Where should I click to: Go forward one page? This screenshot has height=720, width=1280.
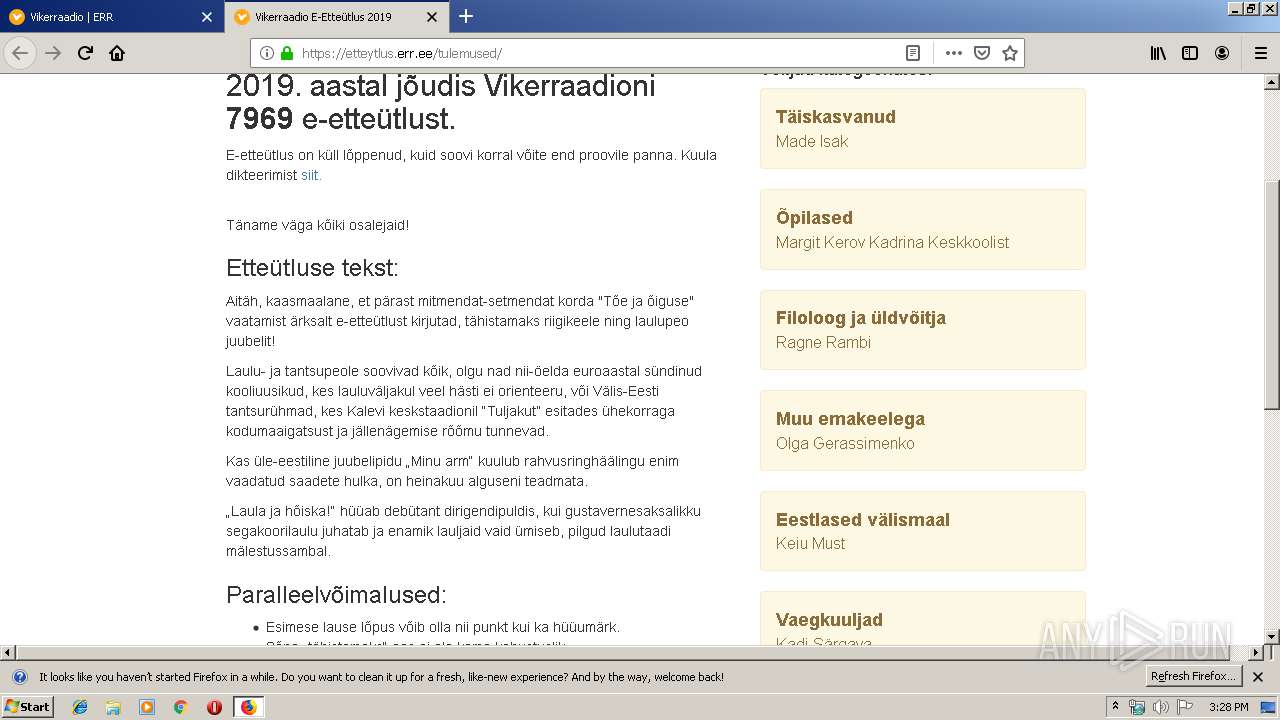click(x=53, y=53)
